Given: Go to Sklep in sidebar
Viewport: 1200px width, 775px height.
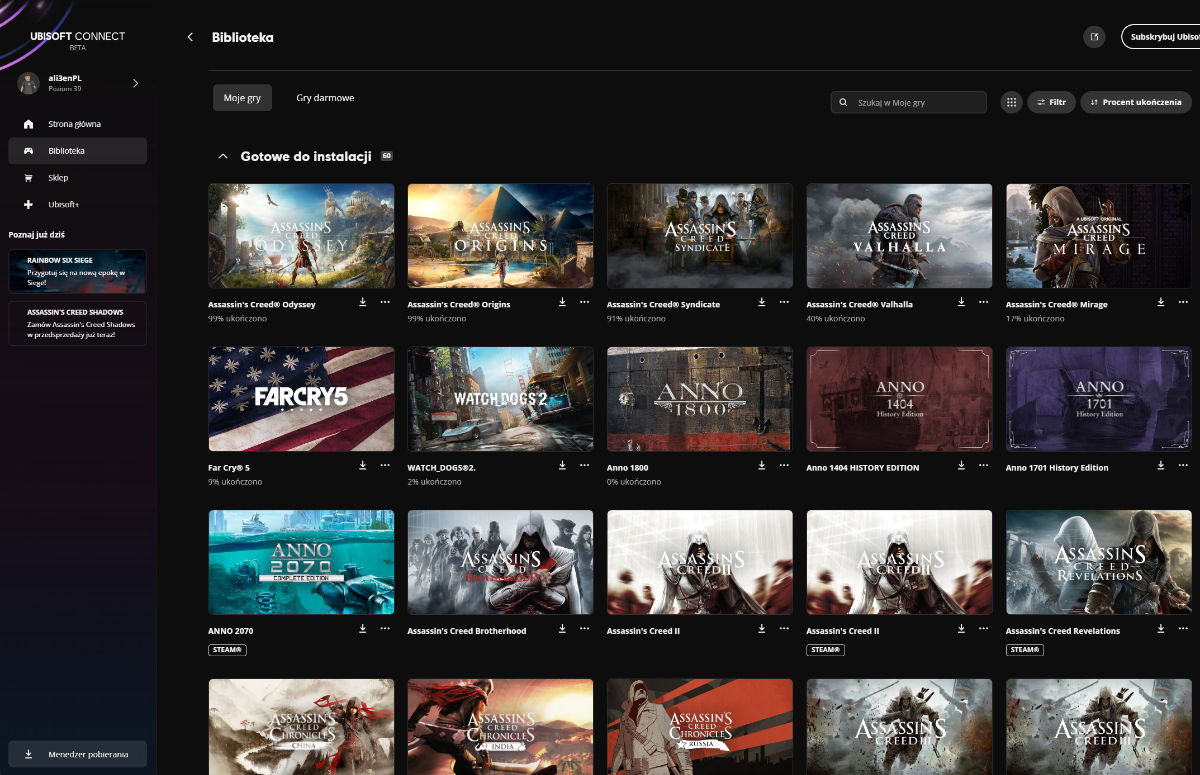Looking at the screenshot, I should (58, 178).
